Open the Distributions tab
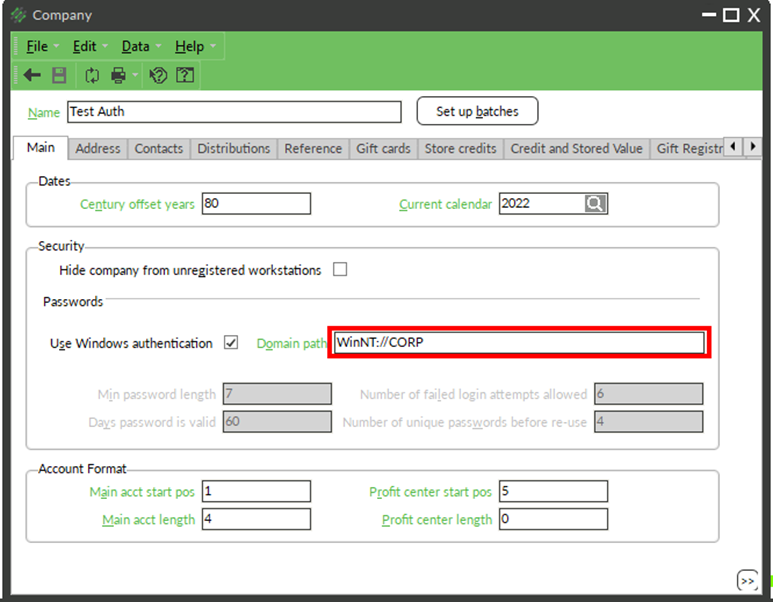 [x=234, y=148]
